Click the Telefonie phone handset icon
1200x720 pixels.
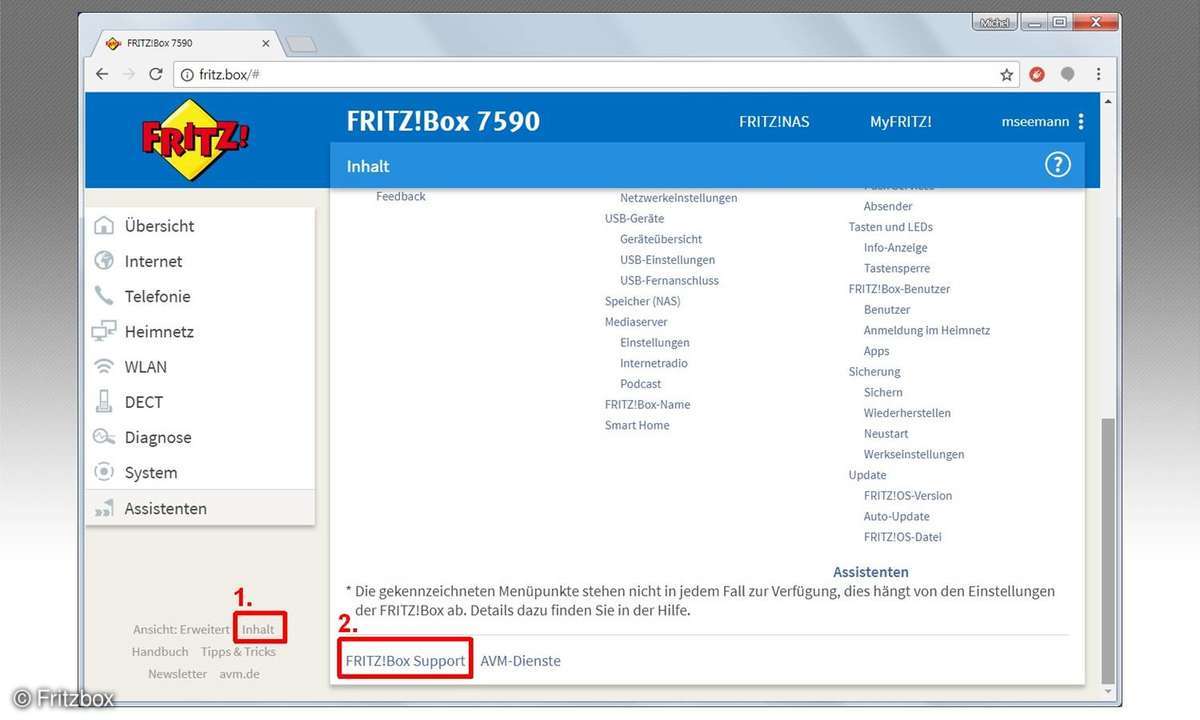(x=104, y=296)
